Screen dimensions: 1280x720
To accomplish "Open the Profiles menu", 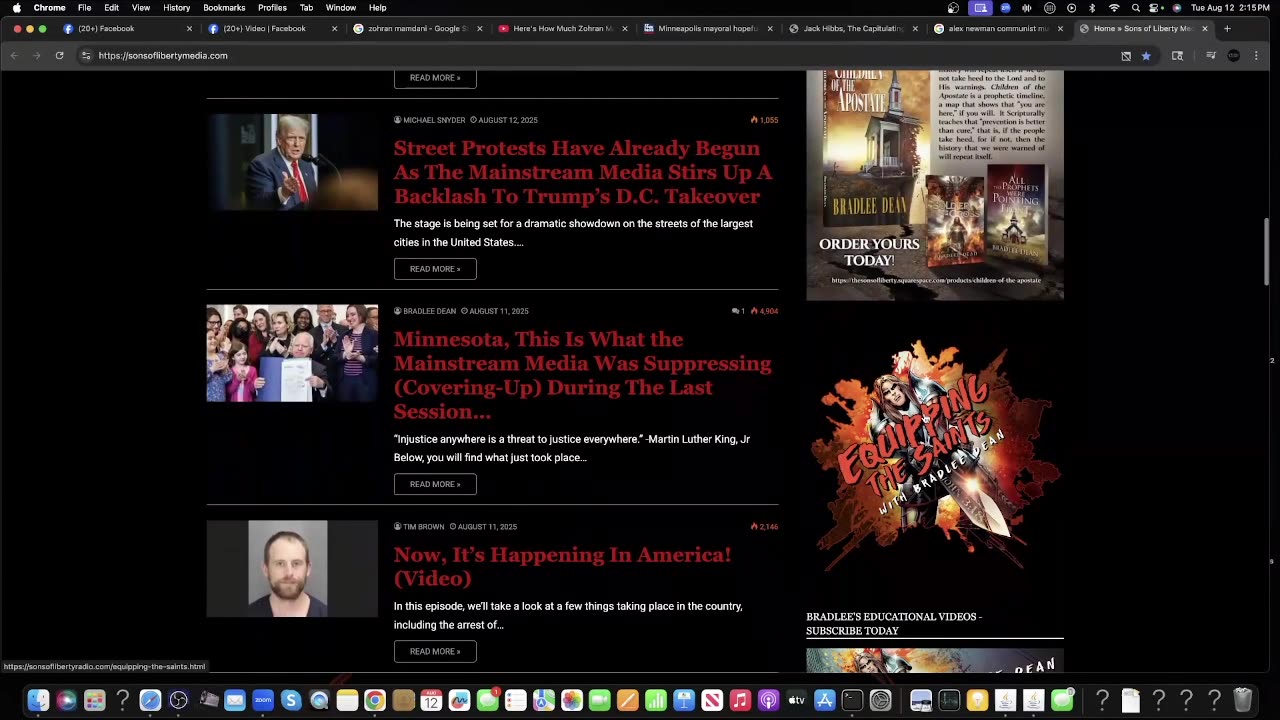I will pos(272,8).
